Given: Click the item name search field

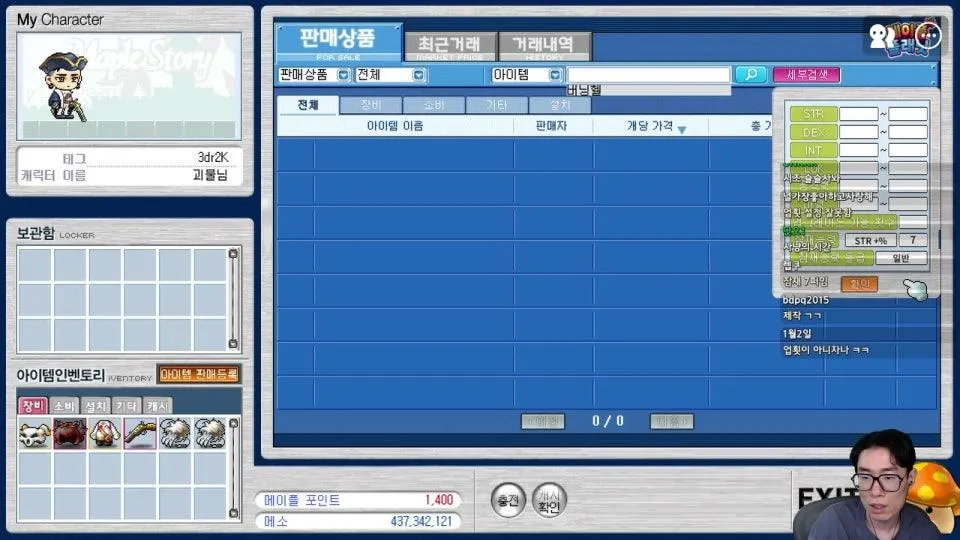Looking at the screenshot, I should pyautogui.click(x=649, y=75).
